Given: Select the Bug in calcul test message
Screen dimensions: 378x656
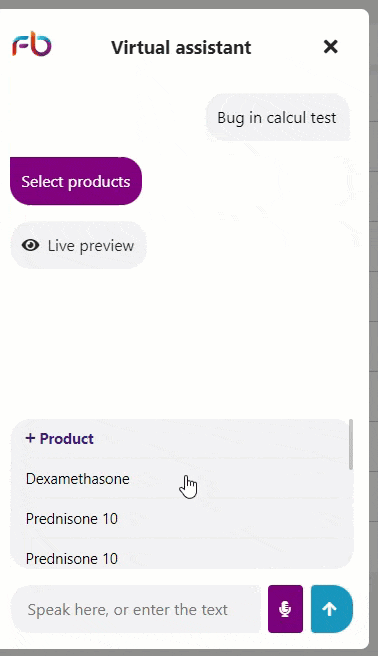Looking at the screenshot, I should point(277,118).
